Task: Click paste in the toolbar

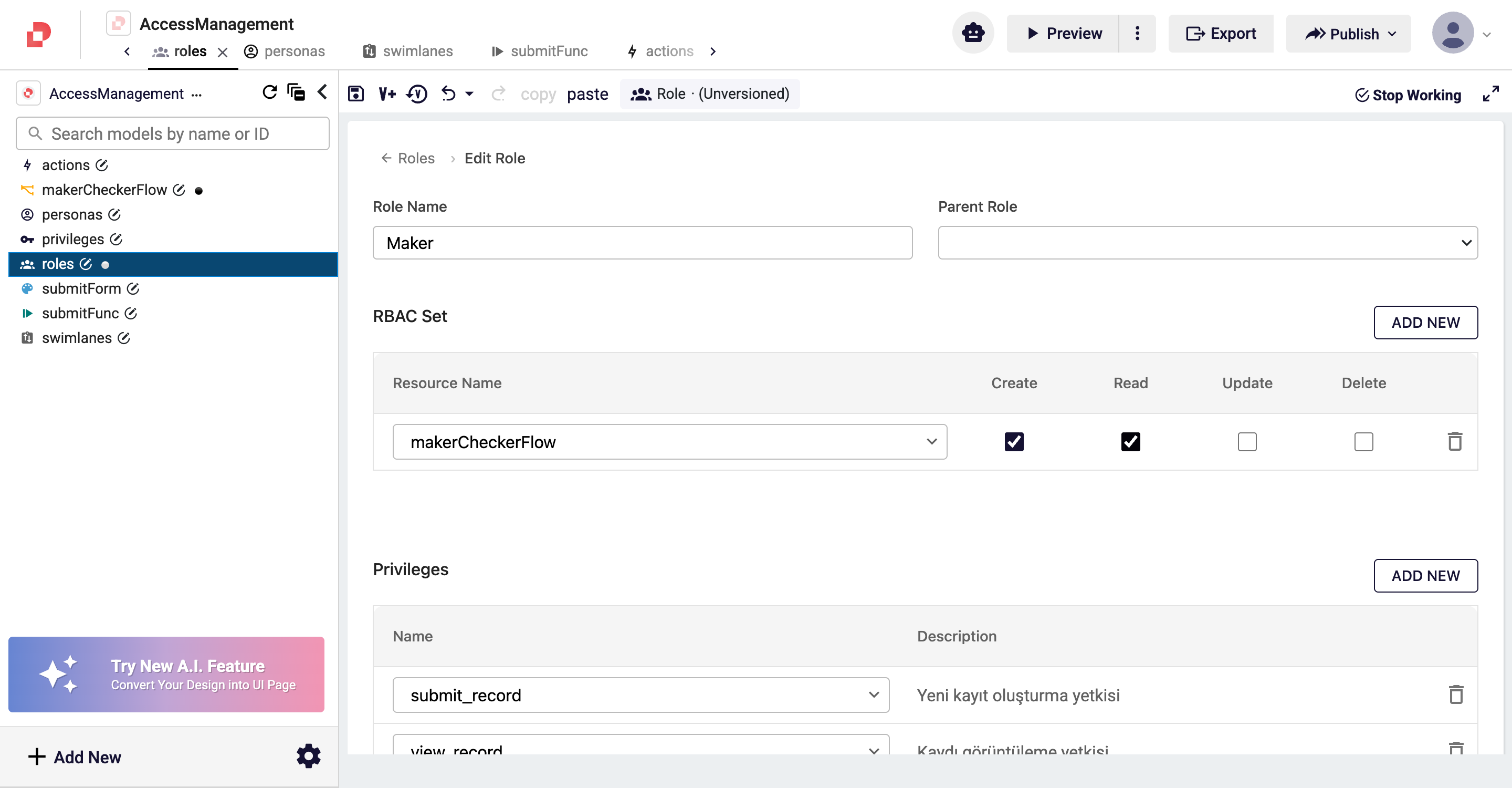Action: tap(587, 94)
